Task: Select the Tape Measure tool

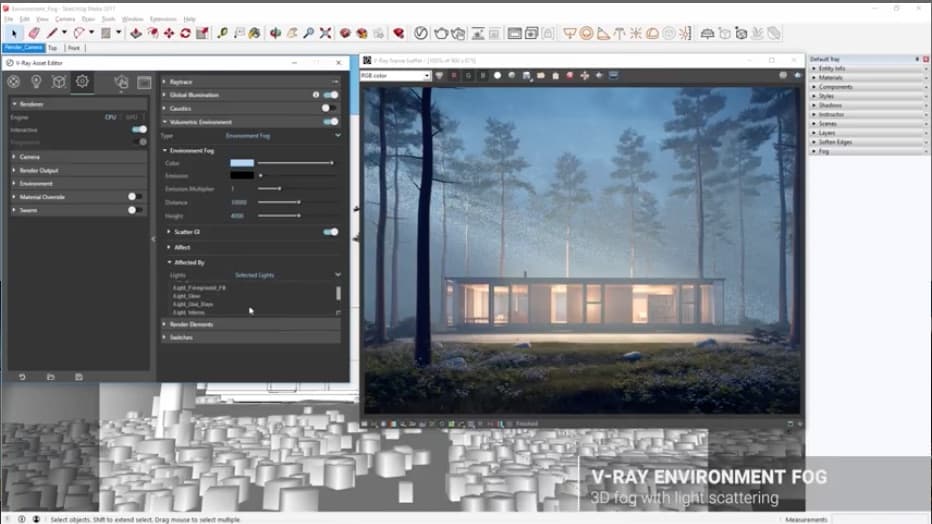Action: 222,33
